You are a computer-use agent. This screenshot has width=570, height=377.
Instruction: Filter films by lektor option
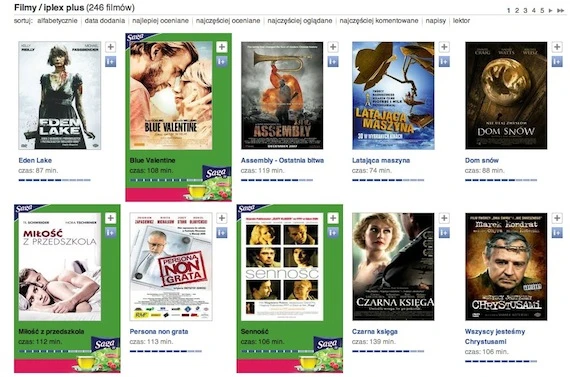(x=461, y=21)
